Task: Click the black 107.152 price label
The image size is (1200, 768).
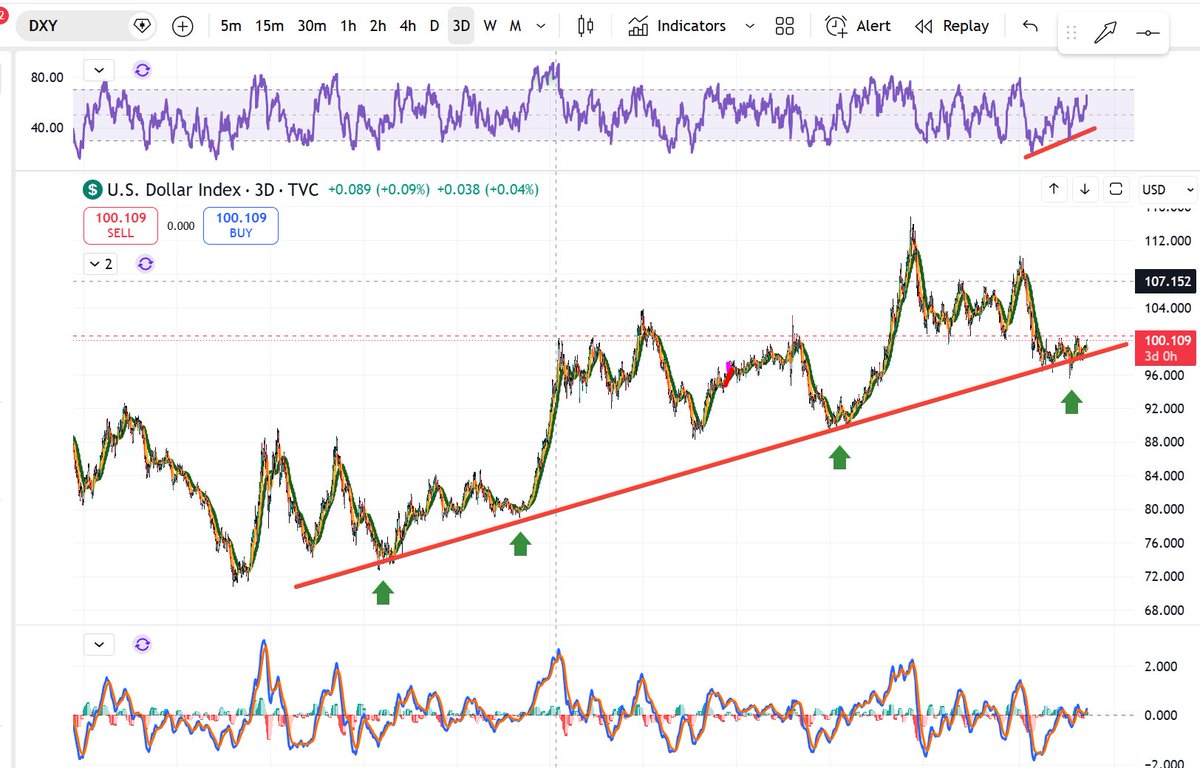Action: pyautogui.click(x=1164, y=283)
